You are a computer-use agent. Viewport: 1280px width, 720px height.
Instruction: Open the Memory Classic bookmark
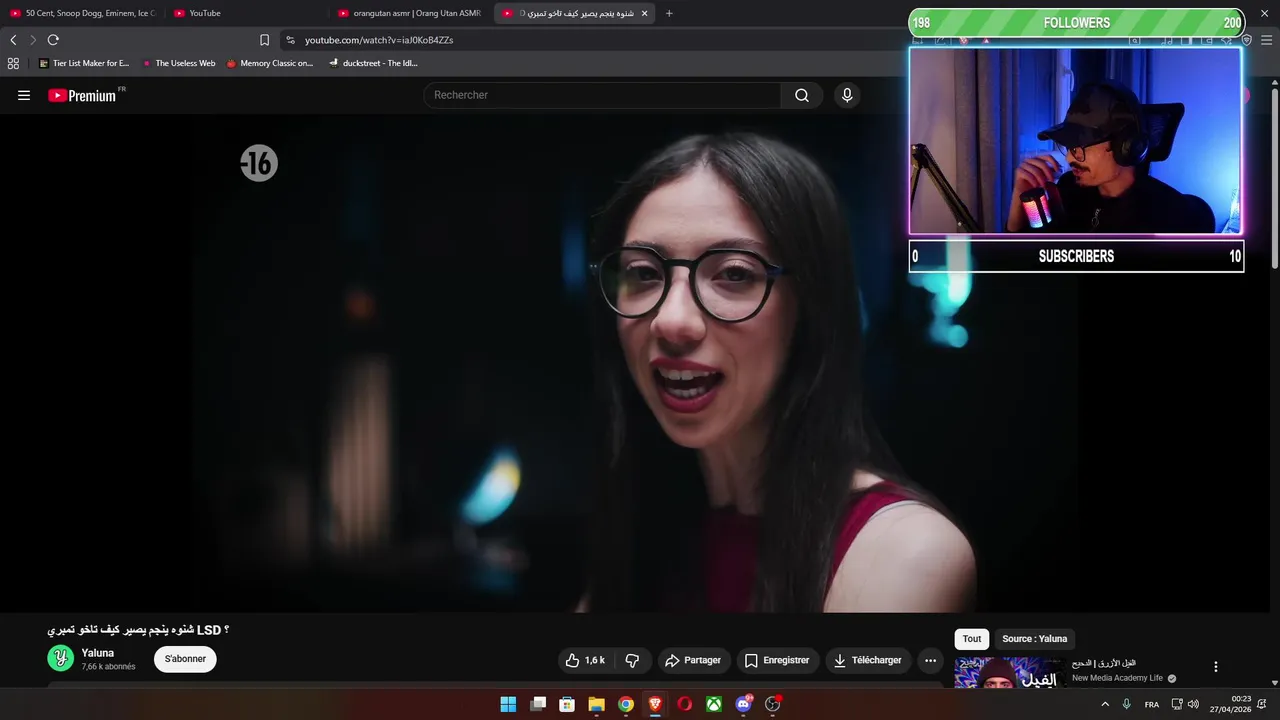(269, 63)
